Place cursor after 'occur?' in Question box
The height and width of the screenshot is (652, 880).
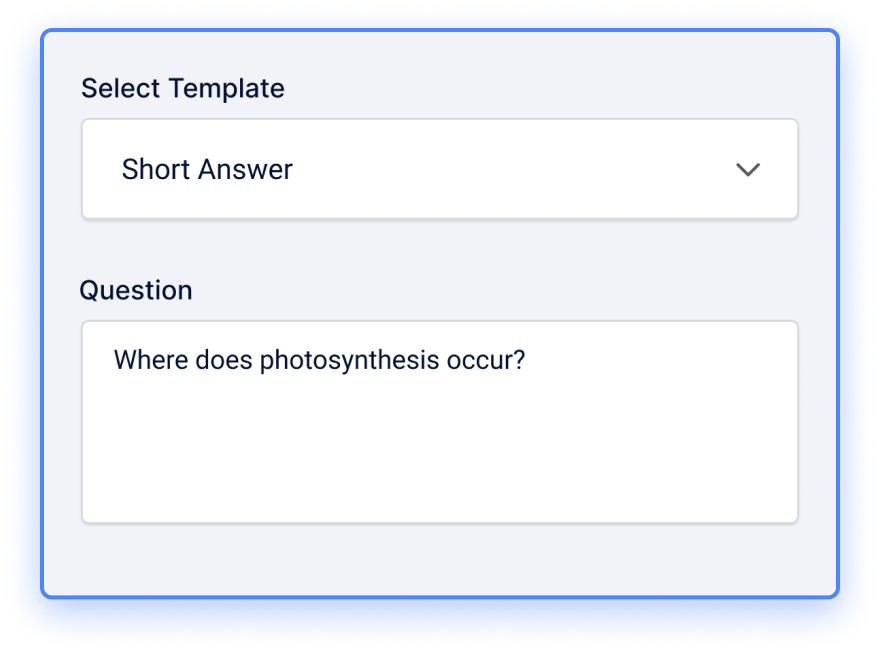pos(528,360)
